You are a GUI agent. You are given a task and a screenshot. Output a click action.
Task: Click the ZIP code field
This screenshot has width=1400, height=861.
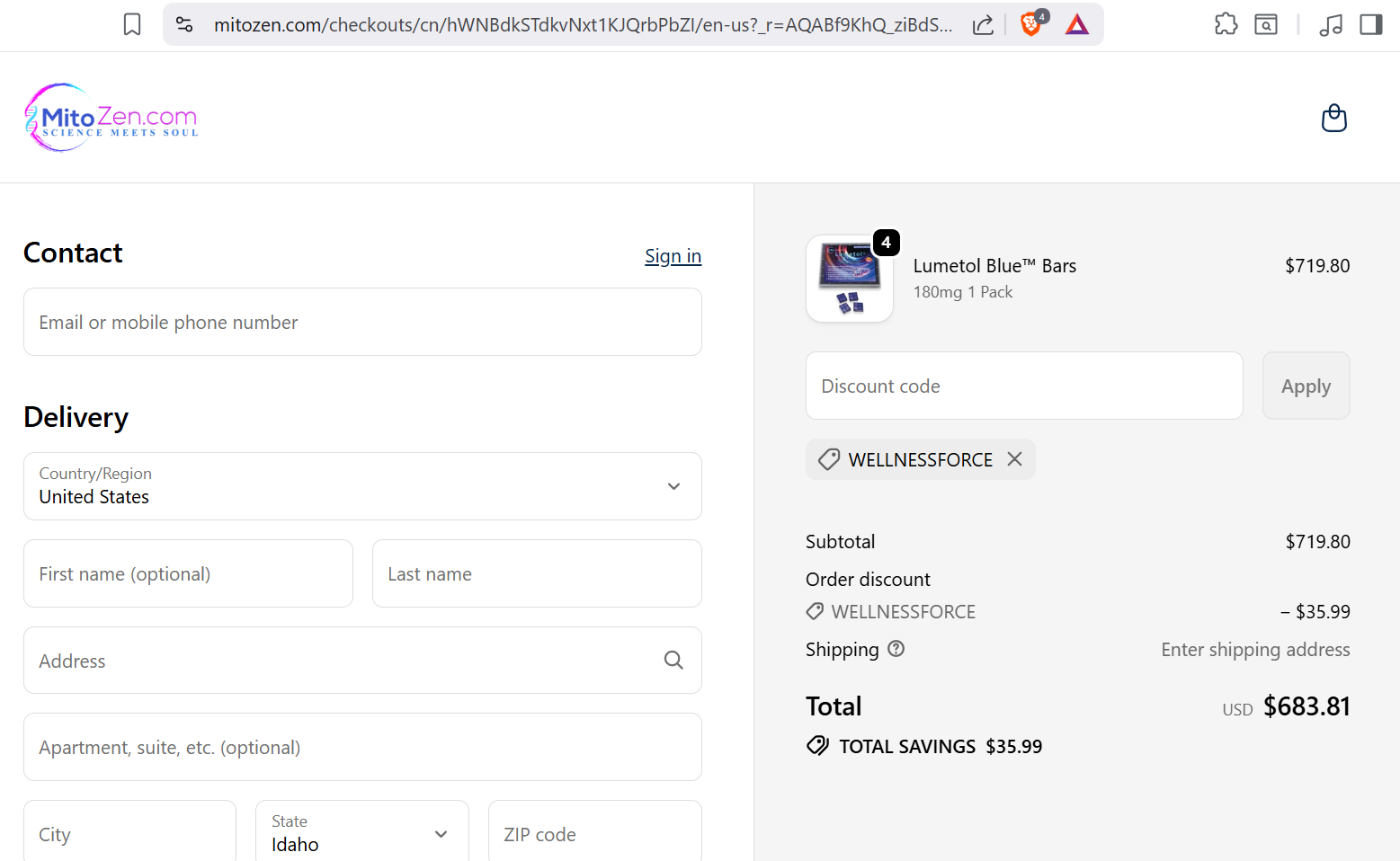594,833
